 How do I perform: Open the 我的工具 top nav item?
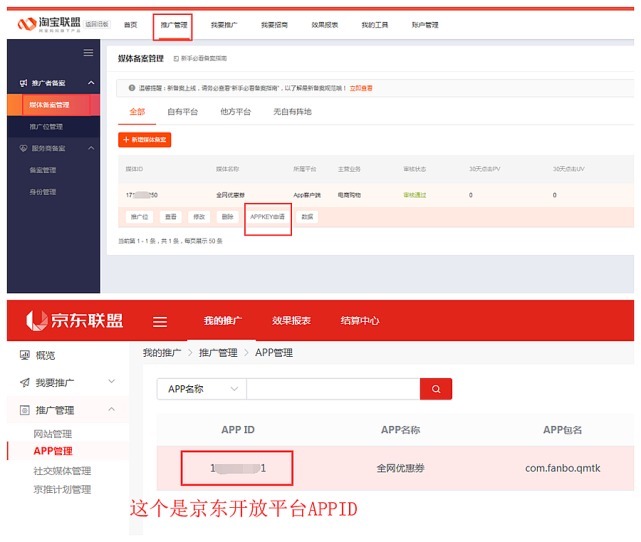tap(375, 25)
